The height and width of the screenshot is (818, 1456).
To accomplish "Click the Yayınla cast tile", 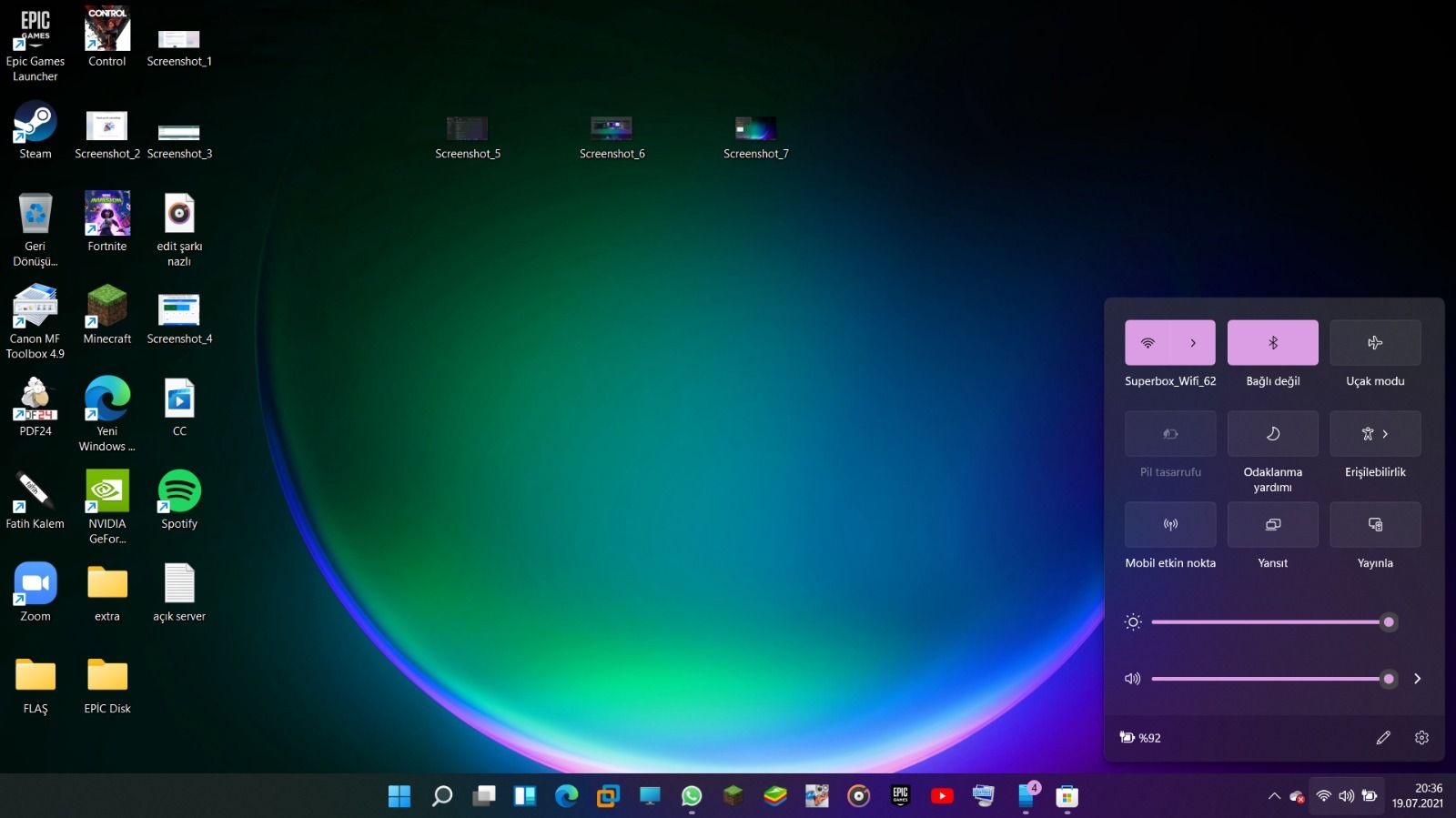I will 1375,525.
